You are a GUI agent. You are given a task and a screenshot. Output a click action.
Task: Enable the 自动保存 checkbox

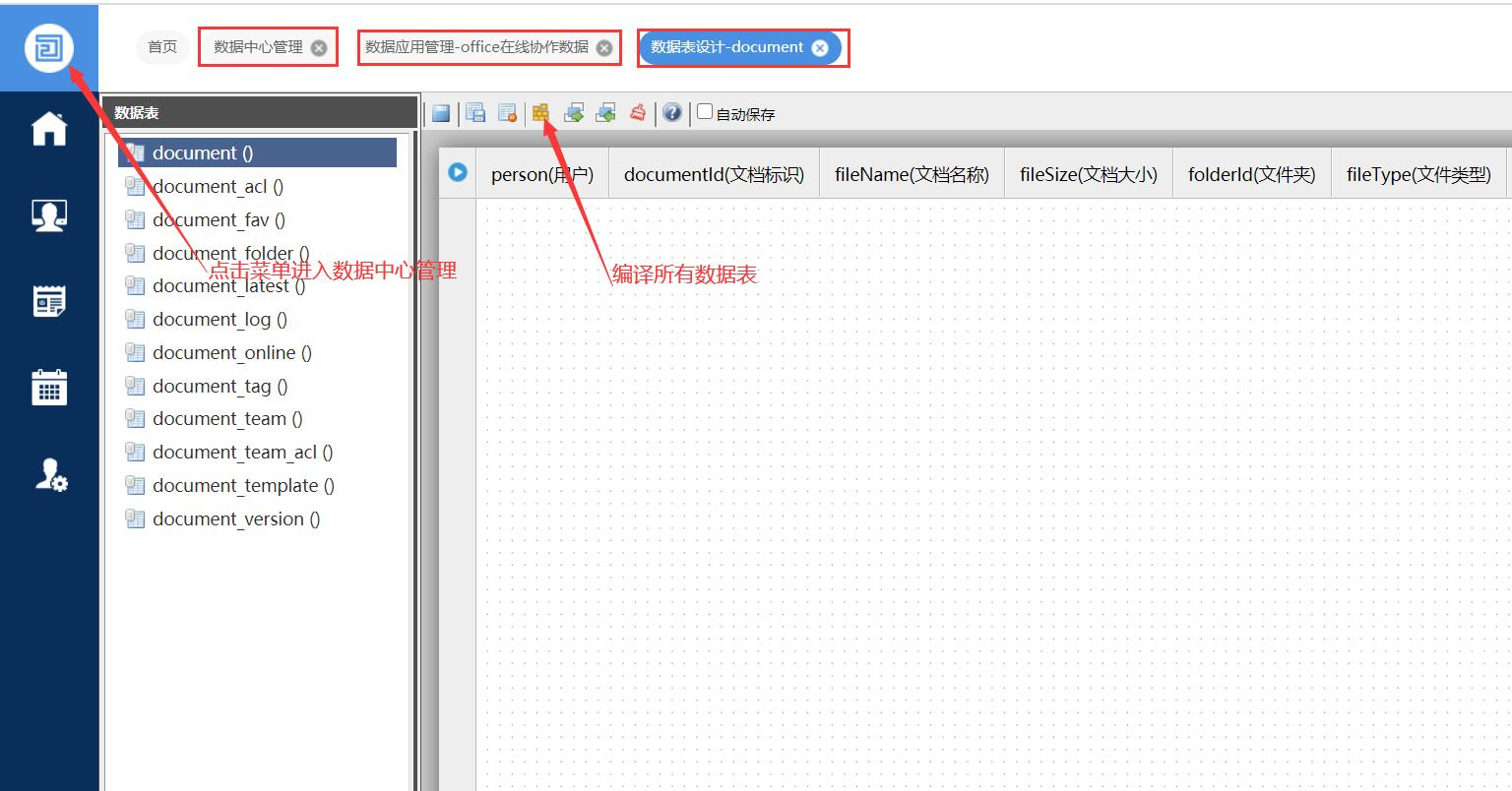(x=705, y=112)
